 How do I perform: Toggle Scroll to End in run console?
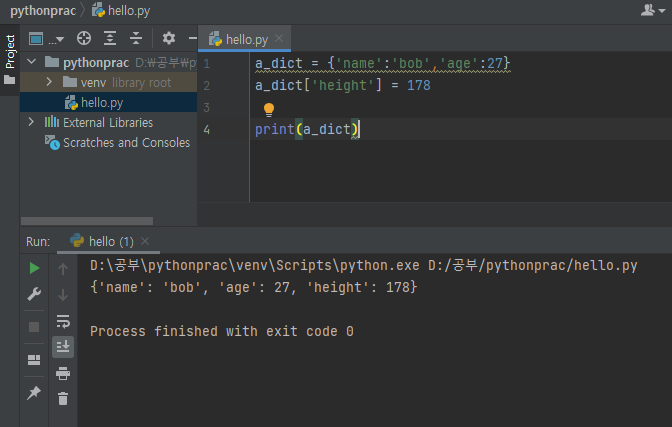[x=63, y=346]
